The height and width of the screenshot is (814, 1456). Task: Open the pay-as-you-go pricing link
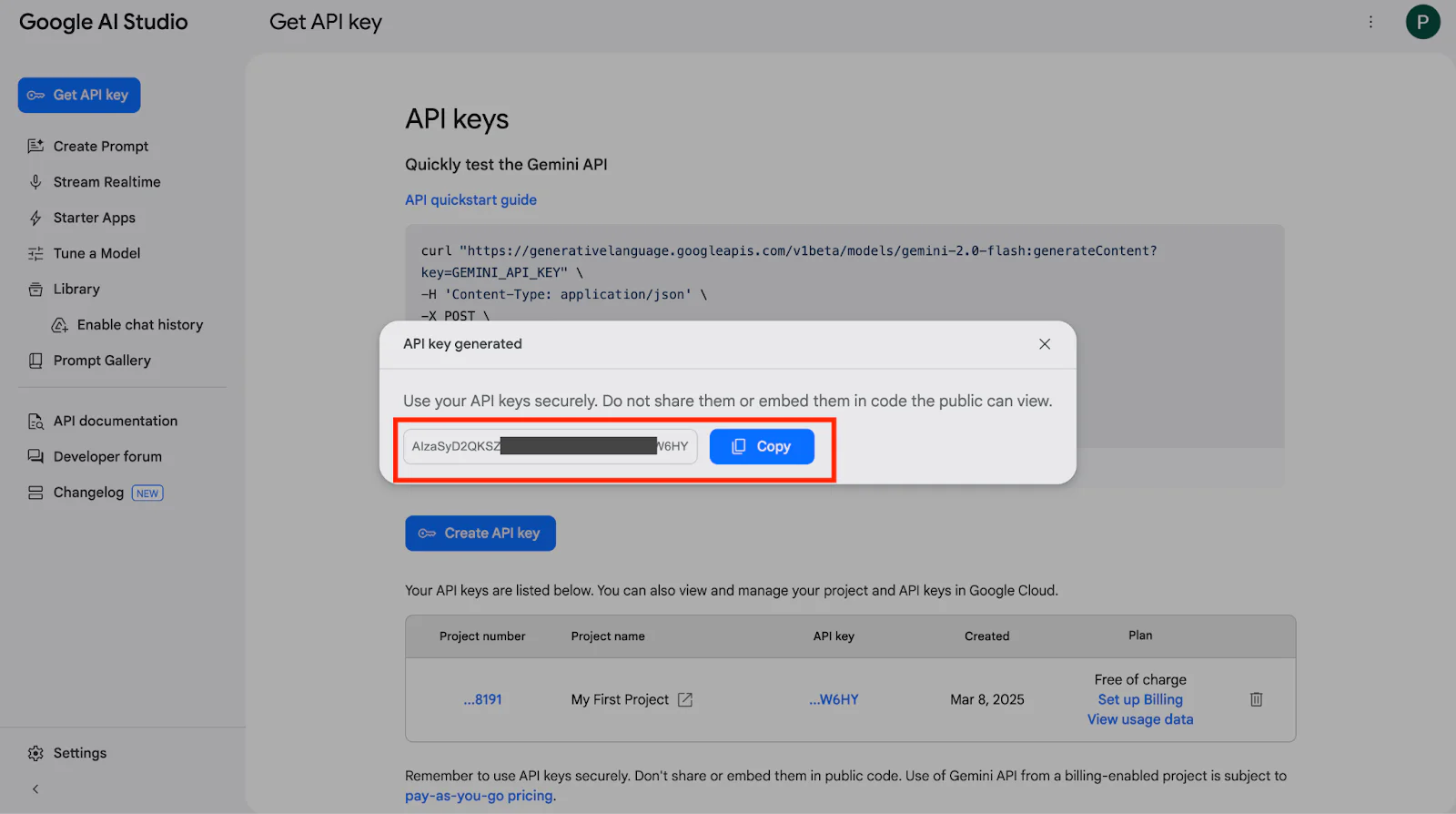pyautogui.click(x=479, y=796)
